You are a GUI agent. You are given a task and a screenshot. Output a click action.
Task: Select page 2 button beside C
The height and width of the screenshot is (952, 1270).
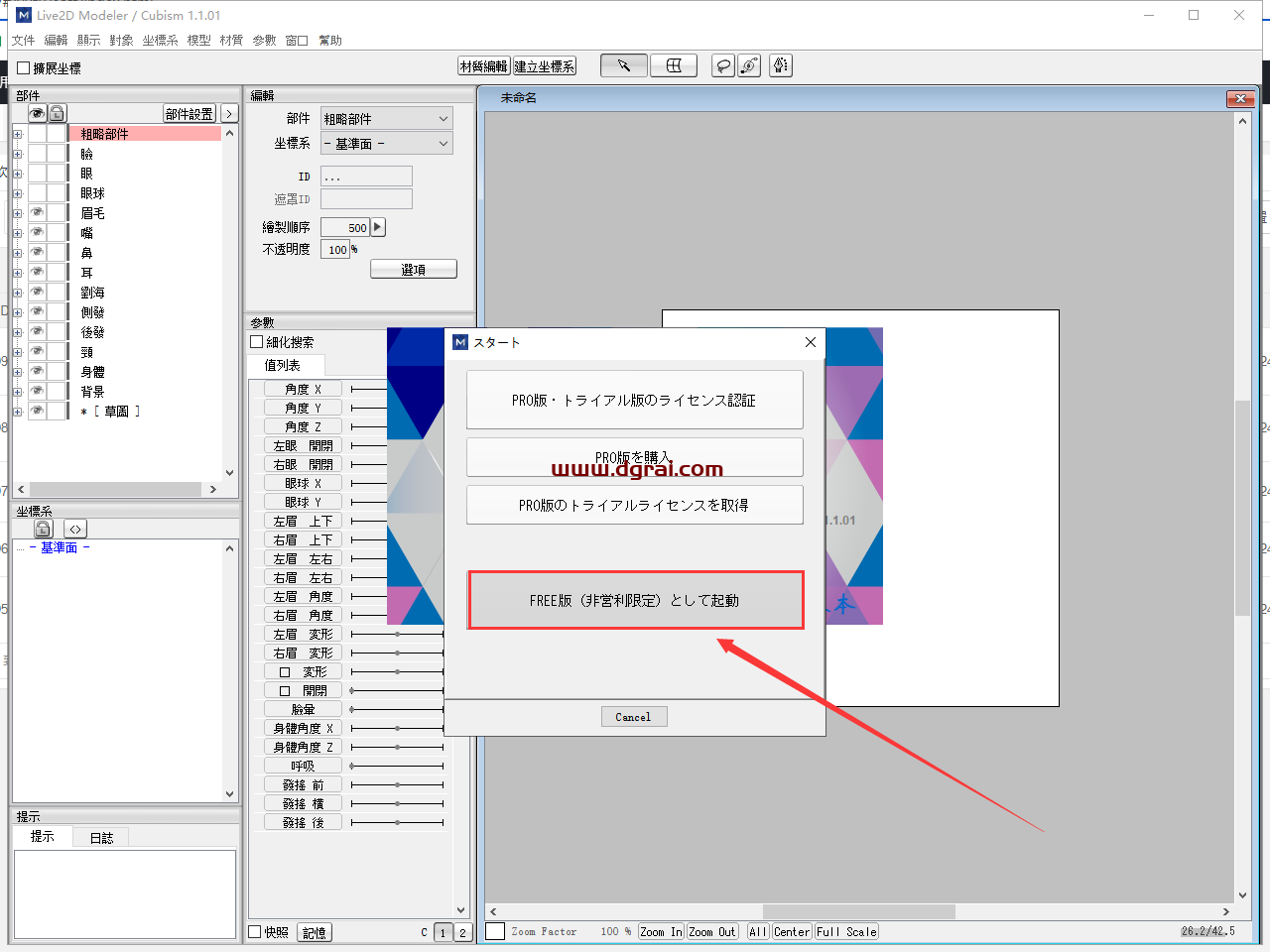[x=462, y=932]
